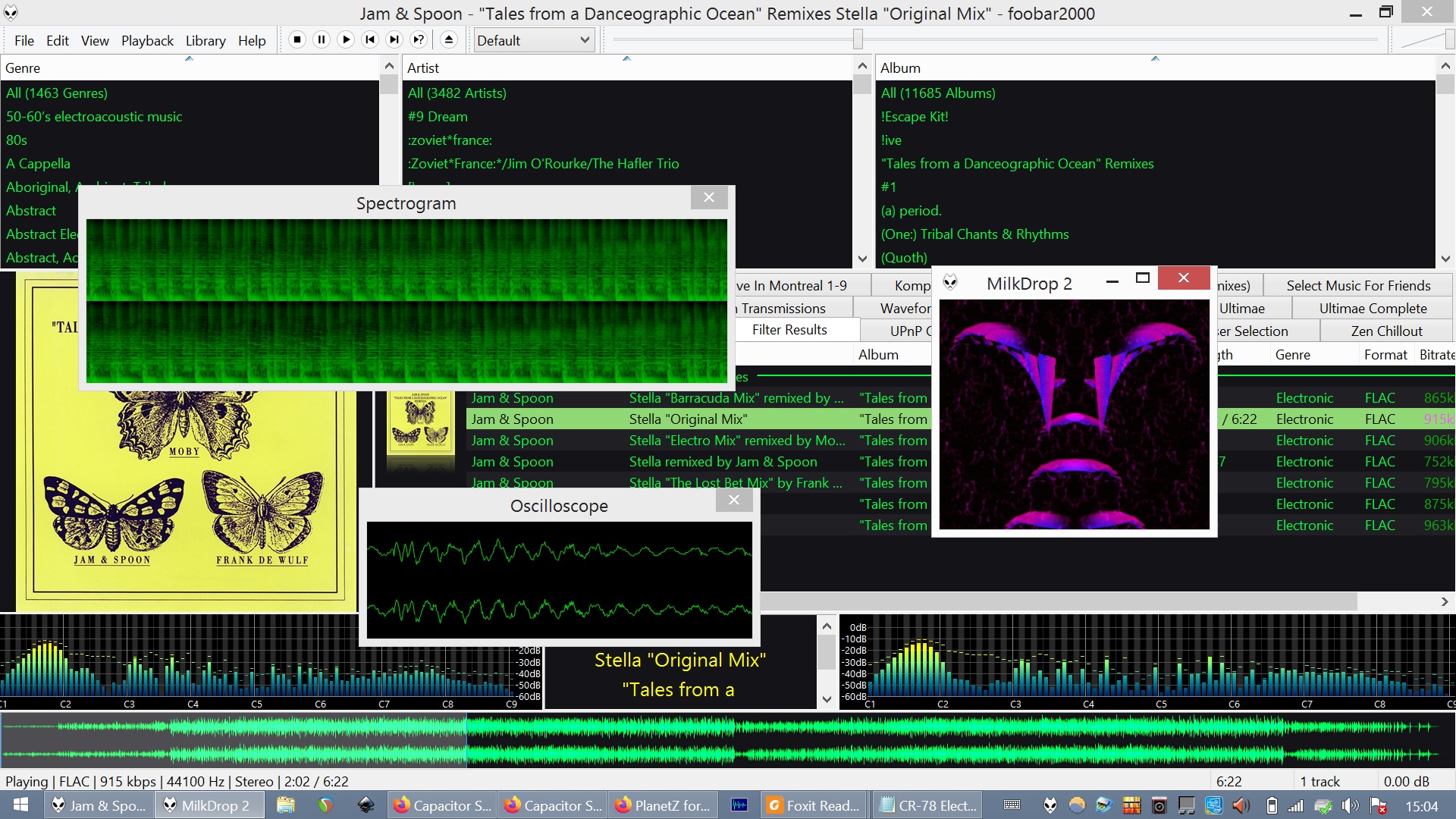
Task: Switch to the Zen Chillout tab
Action: tap(1385, 331)
